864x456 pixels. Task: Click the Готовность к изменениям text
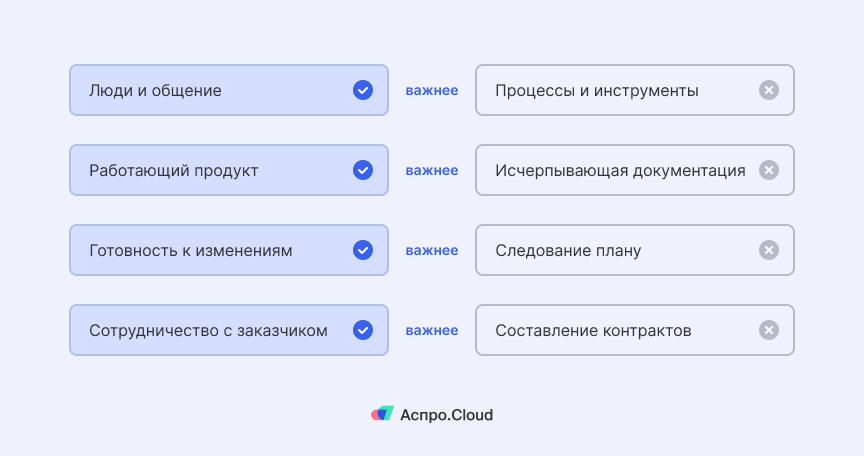[x=190, y=251]
